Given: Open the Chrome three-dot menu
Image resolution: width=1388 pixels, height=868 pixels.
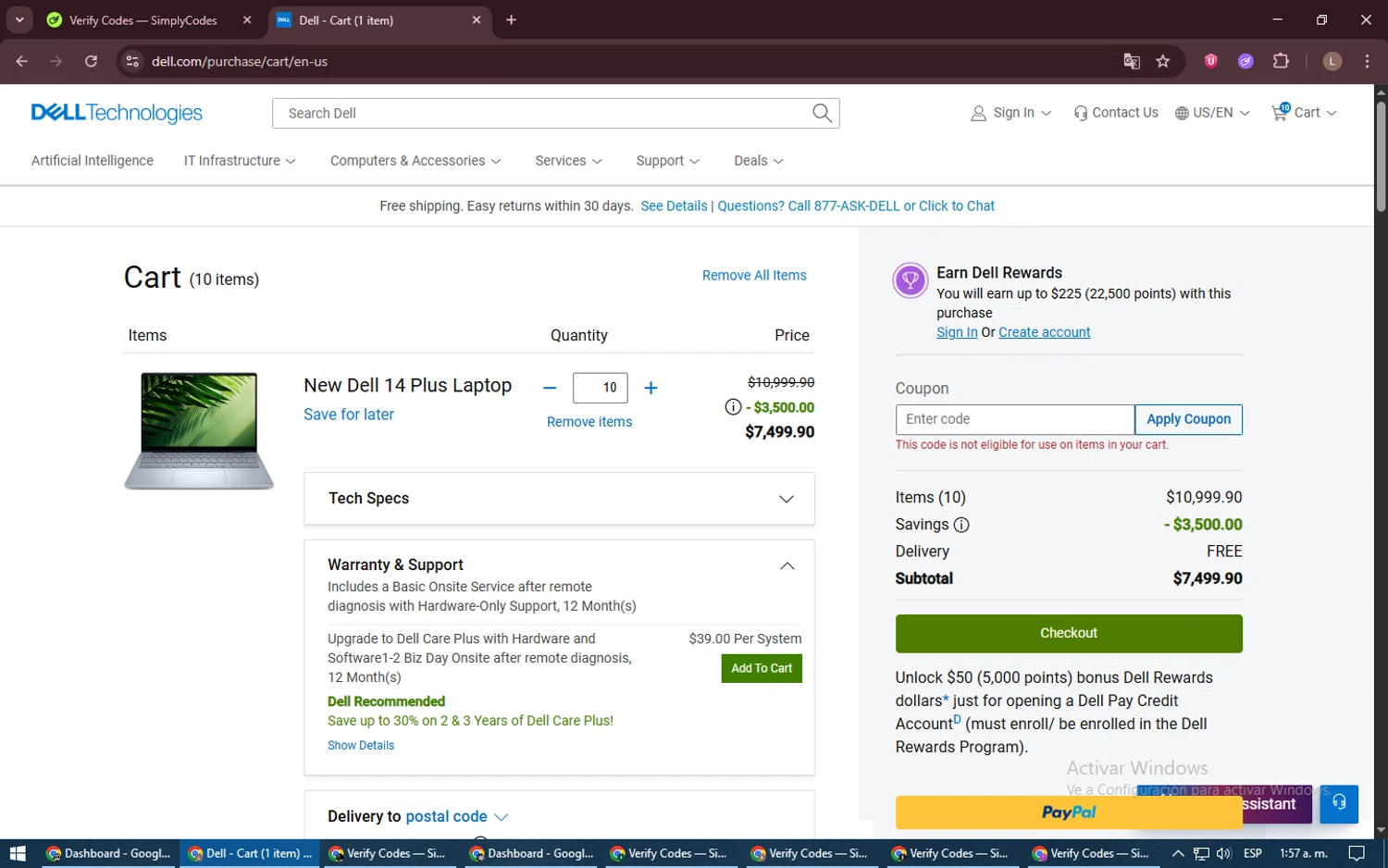Looking at the screenshot, I should click(1367, 61).
